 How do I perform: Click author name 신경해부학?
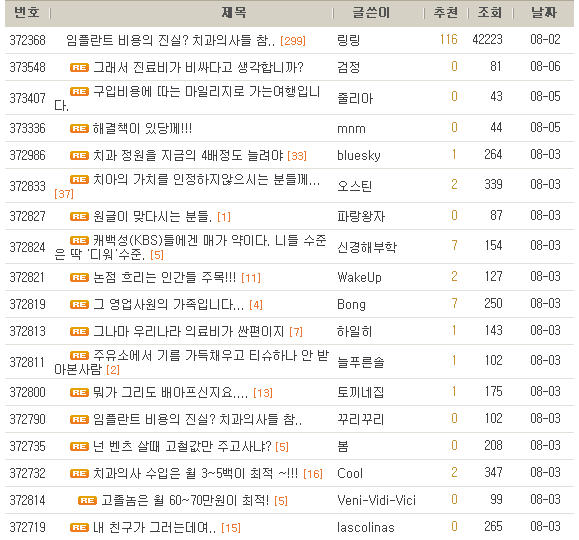click(x=367, y=247)
